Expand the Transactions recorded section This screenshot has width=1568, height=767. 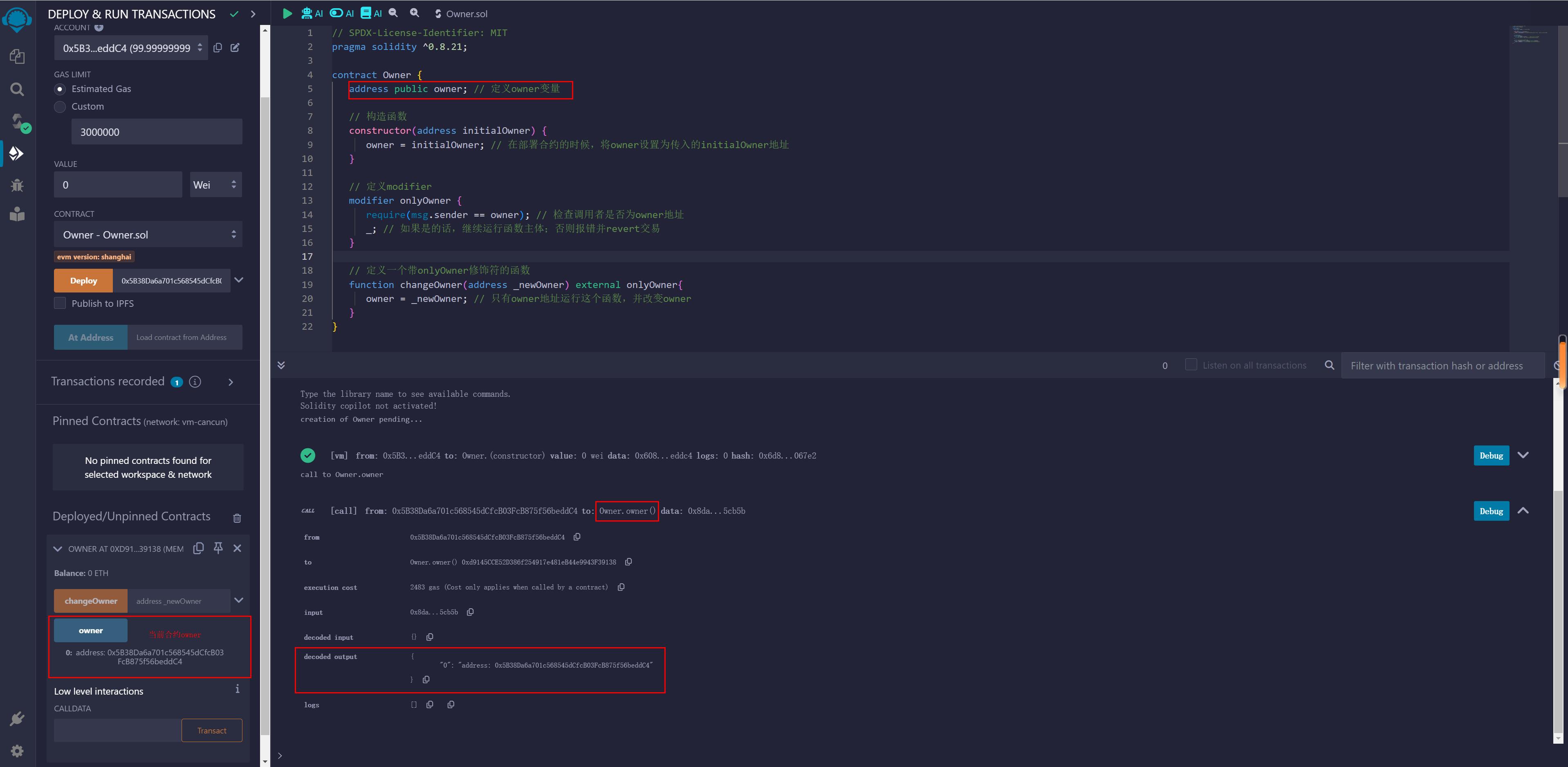pos(231,382)
